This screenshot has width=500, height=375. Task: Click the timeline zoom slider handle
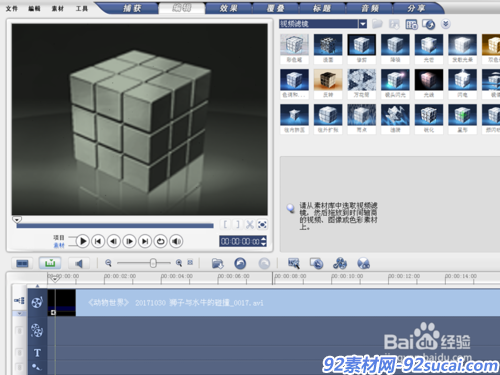point(153,263)
